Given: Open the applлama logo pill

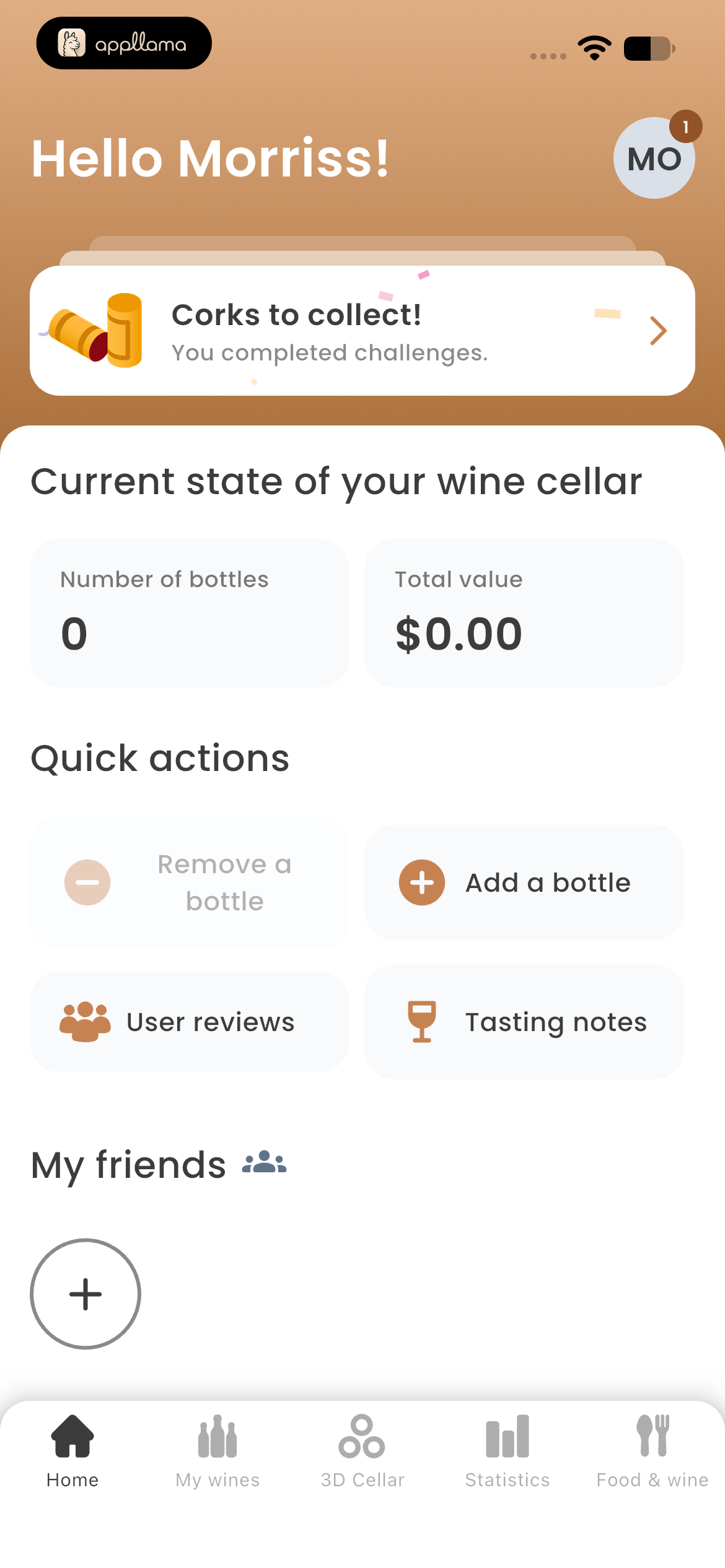Looking at the screenshot, I should tap(124, 43).
